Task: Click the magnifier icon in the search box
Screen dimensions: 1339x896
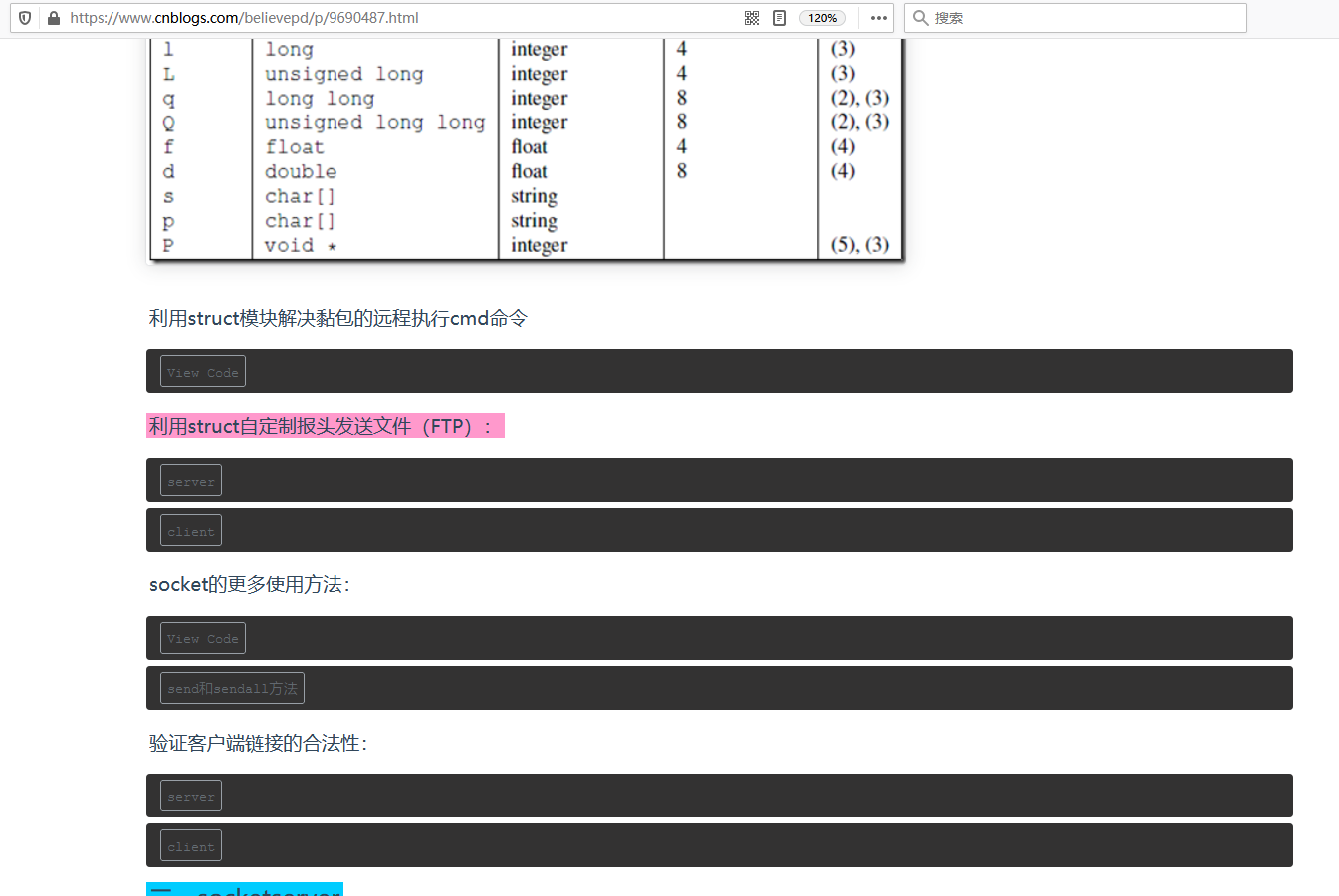Action: coord(921,18)
